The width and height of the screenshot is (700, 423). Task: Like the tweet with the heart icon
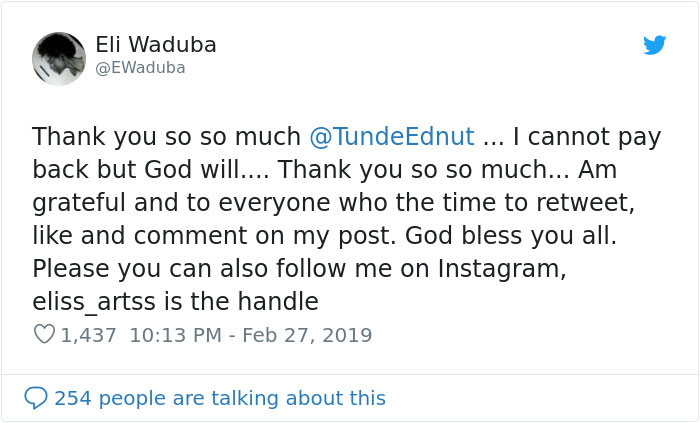[44, 335]
